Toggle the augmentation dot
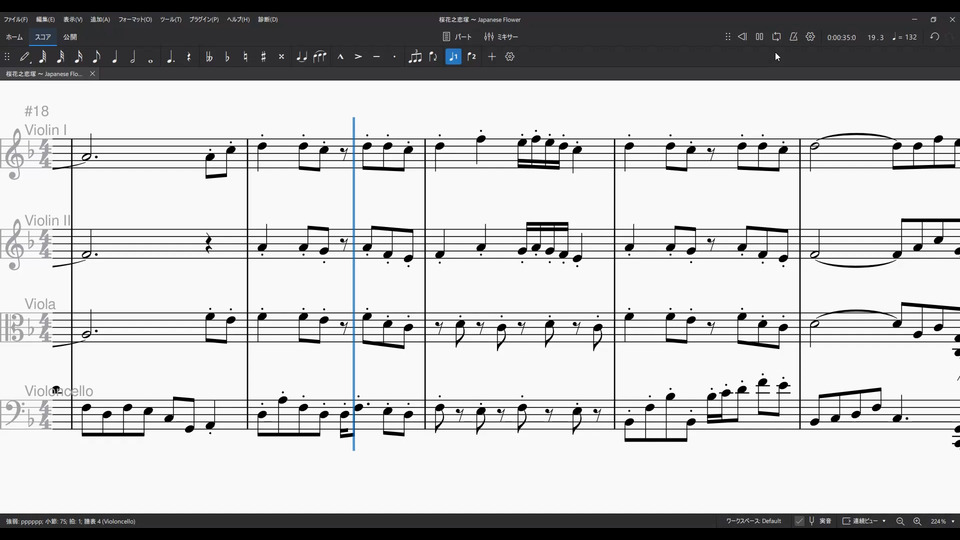The height and width of the screenshot is (540, 960). 171,57
